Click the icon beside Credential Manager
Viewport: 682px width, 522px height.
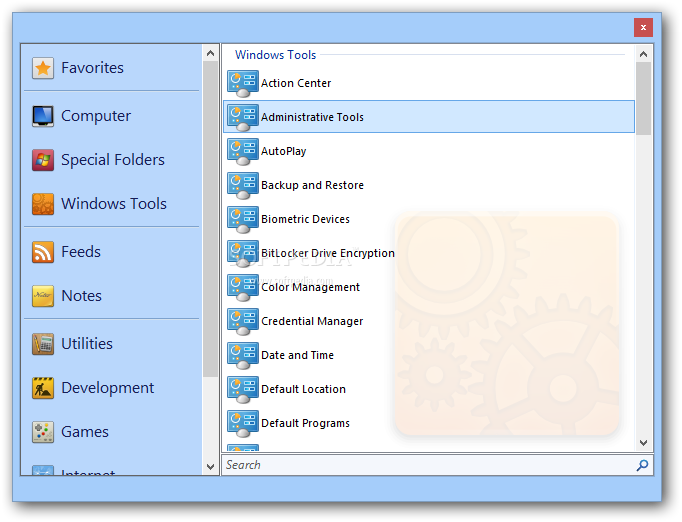[x=243, y=321]
